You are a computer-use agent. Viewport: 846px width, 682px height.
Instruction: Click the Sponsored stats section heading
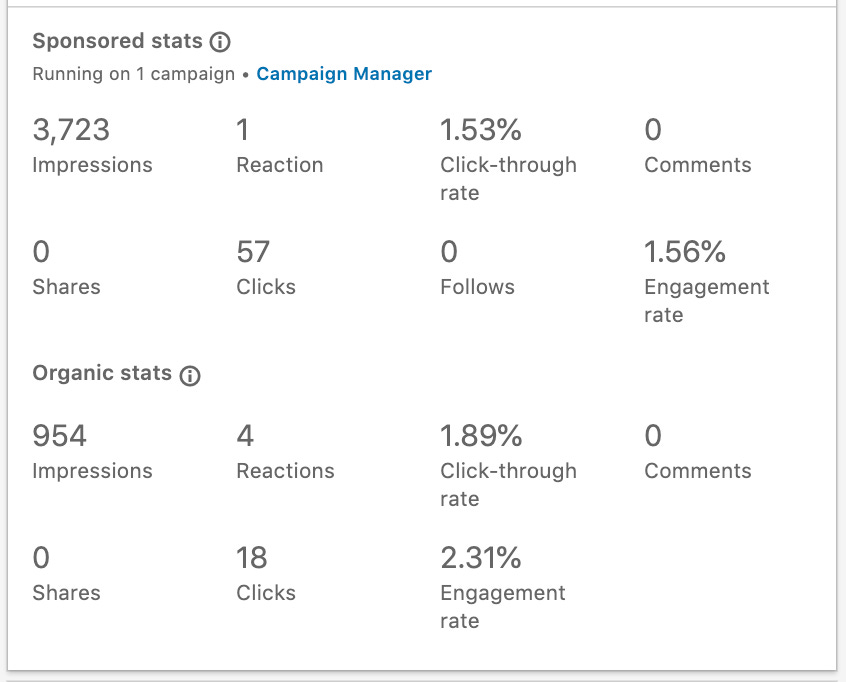(x=115, y=41)
